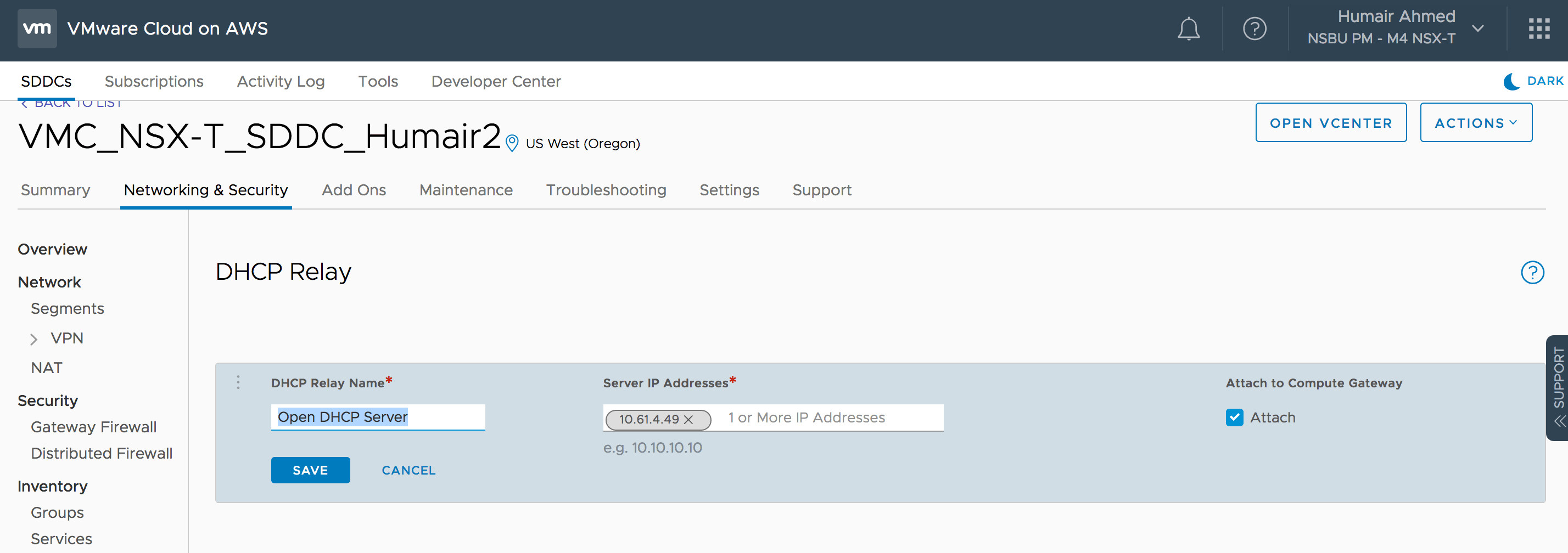This screenshot has height=553, width=1568.
Task: Open Services under Inventory
Action: [61, 539]
